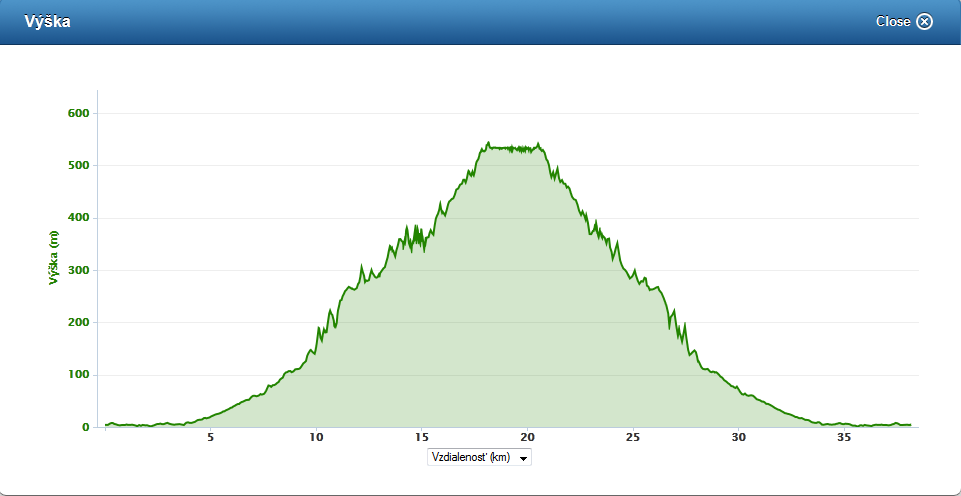Viewport: 961px width, 496px height.
Task: Click the vertical Výška (m) axis label
Action: pyautogui.click(x=54, y=257)
